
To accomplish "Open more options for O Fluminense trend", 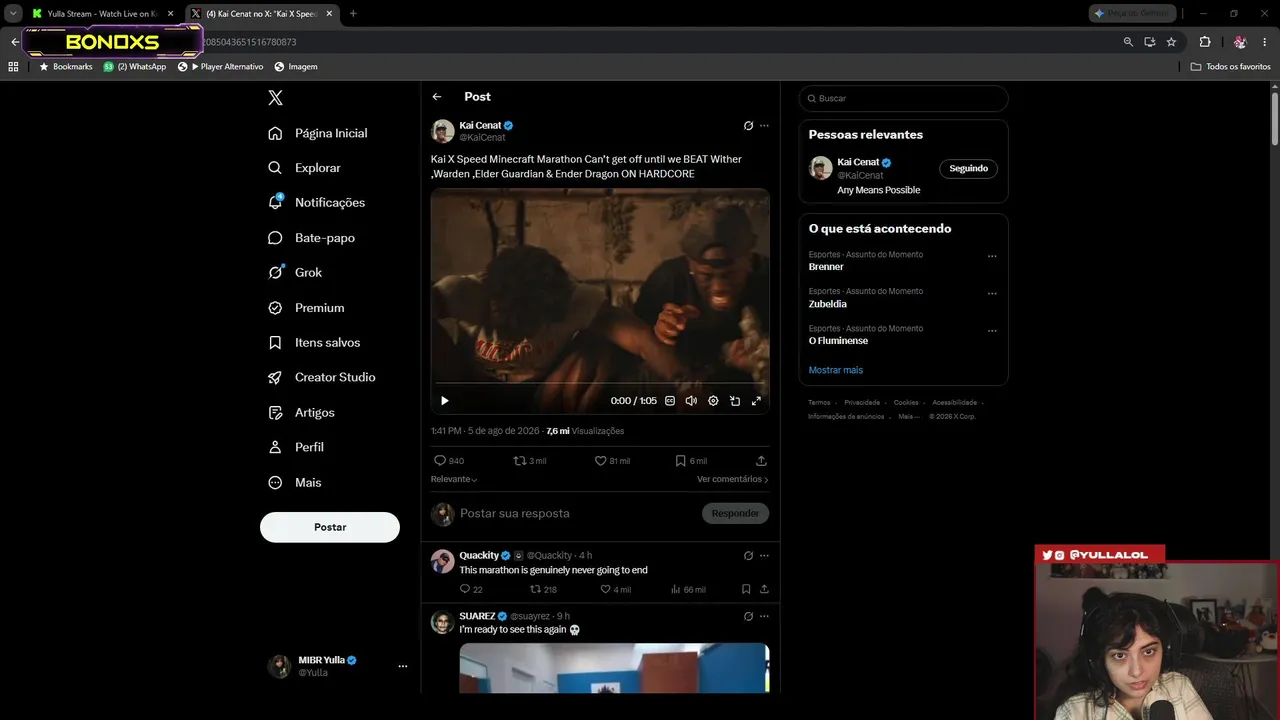I will tap(992, 330).
